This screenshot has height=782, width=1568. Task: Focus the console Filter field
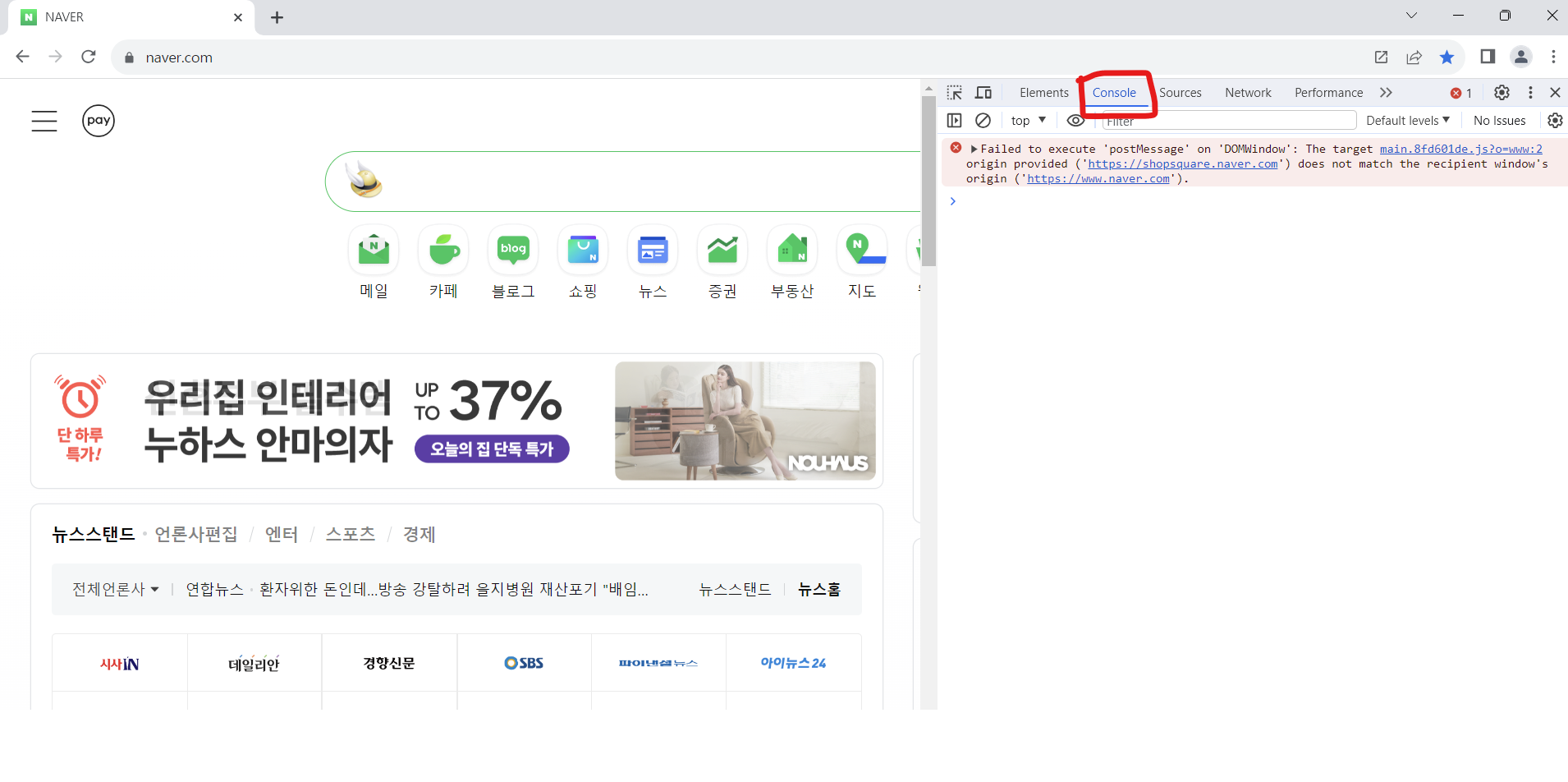click(x=1229, y=121)
